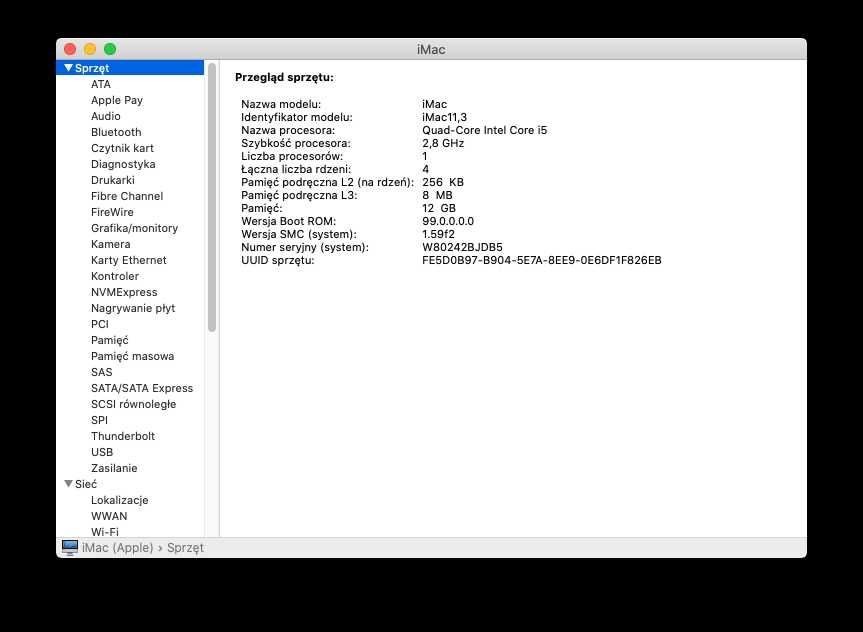The image size is (863, 632).
Task: Select Nagrywanie płyt entry
Action: pyautogui.click(x=133, y=308)
